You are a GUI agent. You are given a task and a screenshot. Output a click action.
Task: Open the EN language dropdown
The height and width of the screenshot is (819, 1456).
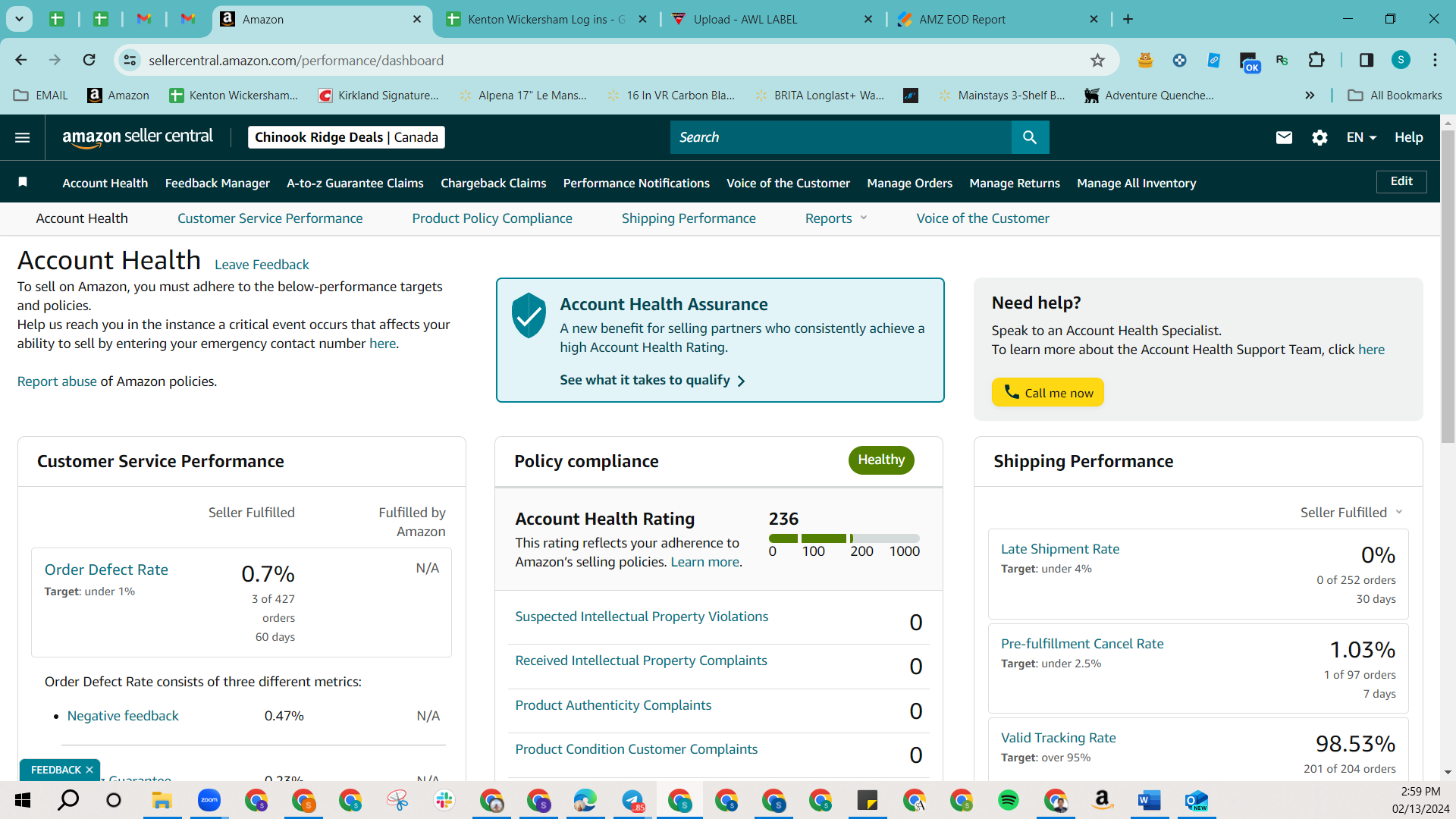[1361, 137]
